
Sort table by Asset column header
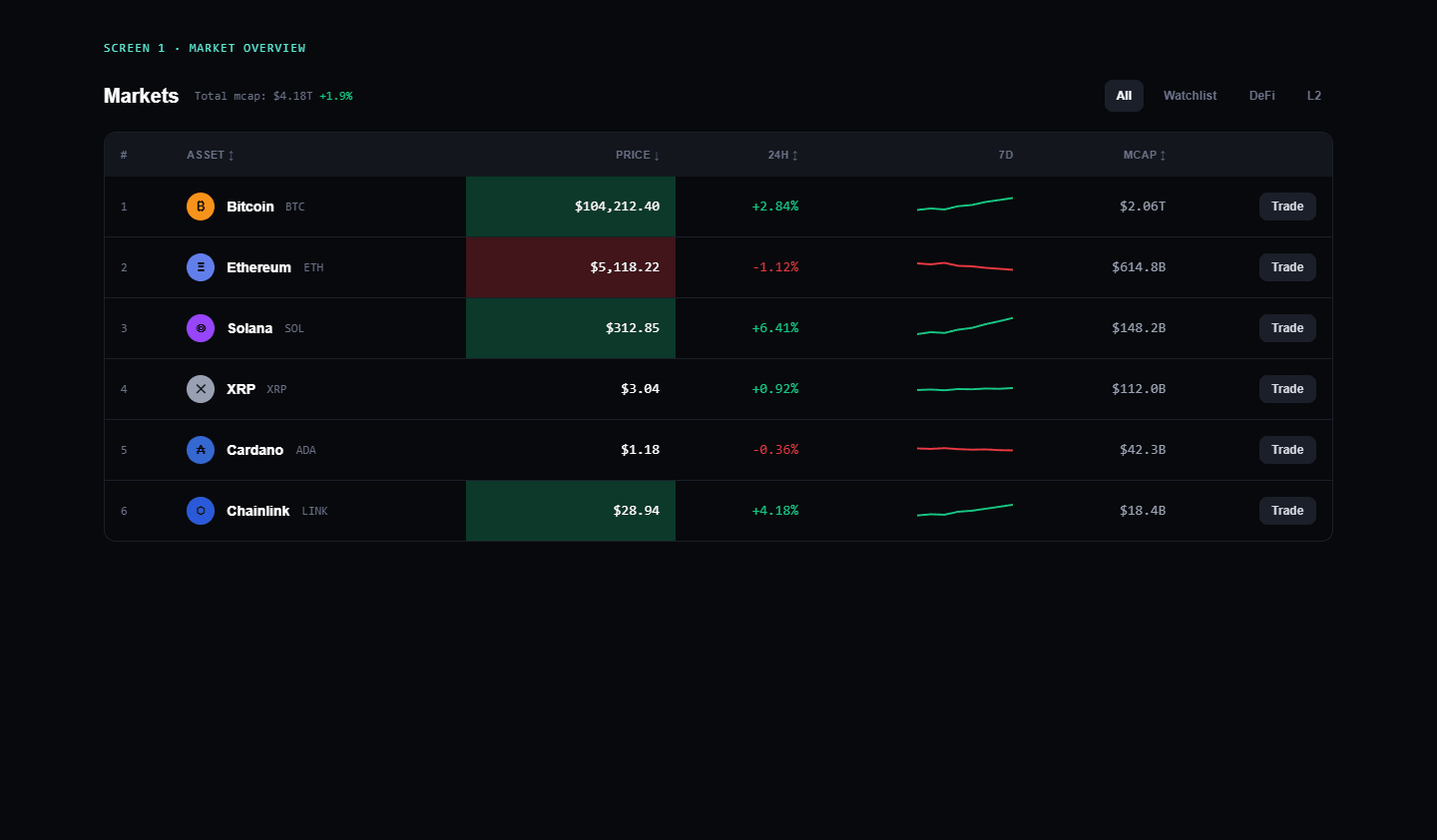coord(211,155)
